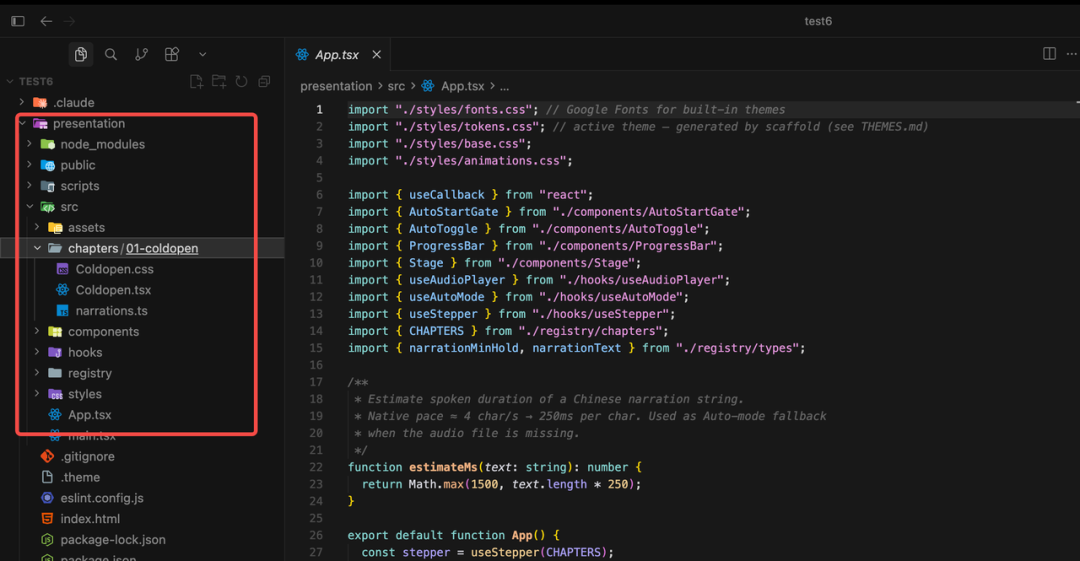Open the Search view icon
Image resolution: width=1080 pixels, height=561 pixels.
pyautogui.click(x=111, y=54)
